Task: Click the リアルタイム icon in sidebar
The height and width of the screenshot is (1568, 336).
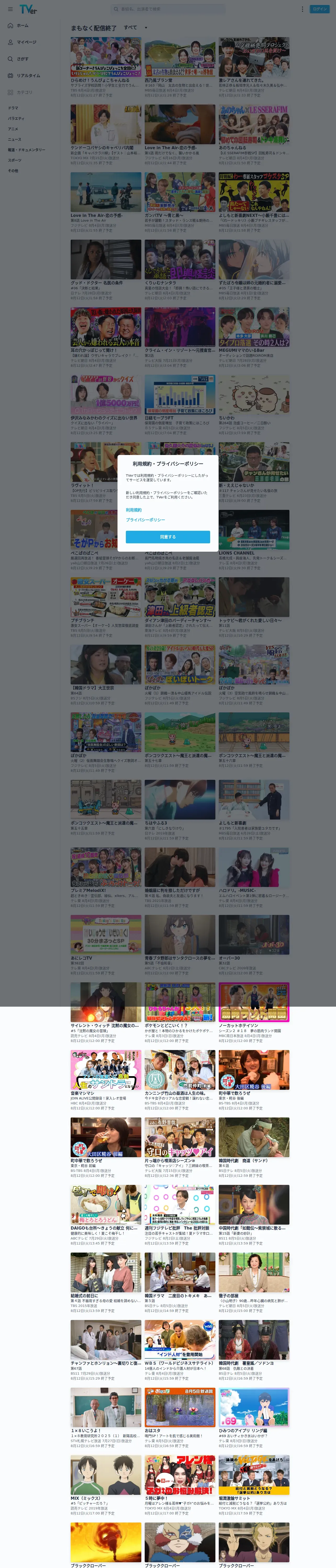Action: pyautogui.click(x=10, y=76)
